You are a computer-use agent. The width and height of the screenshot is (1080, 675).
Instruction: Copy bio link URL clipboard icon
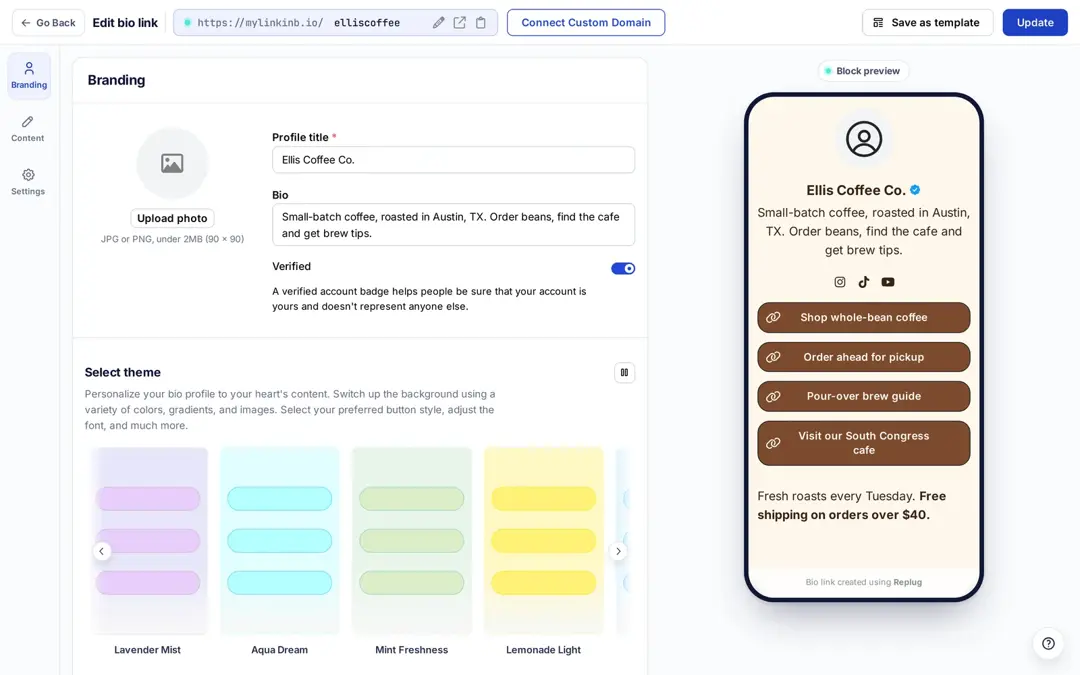click(481, 23)
